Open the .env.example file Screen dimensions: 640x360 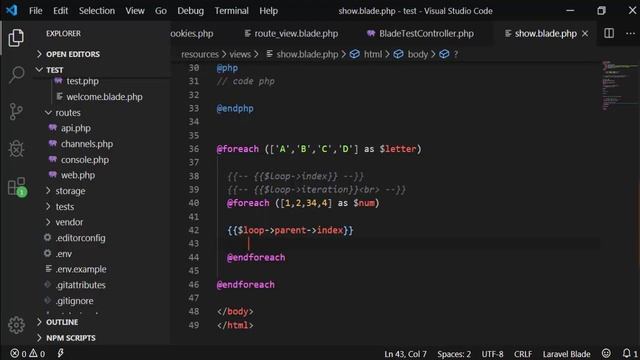[x=81, y=269]
